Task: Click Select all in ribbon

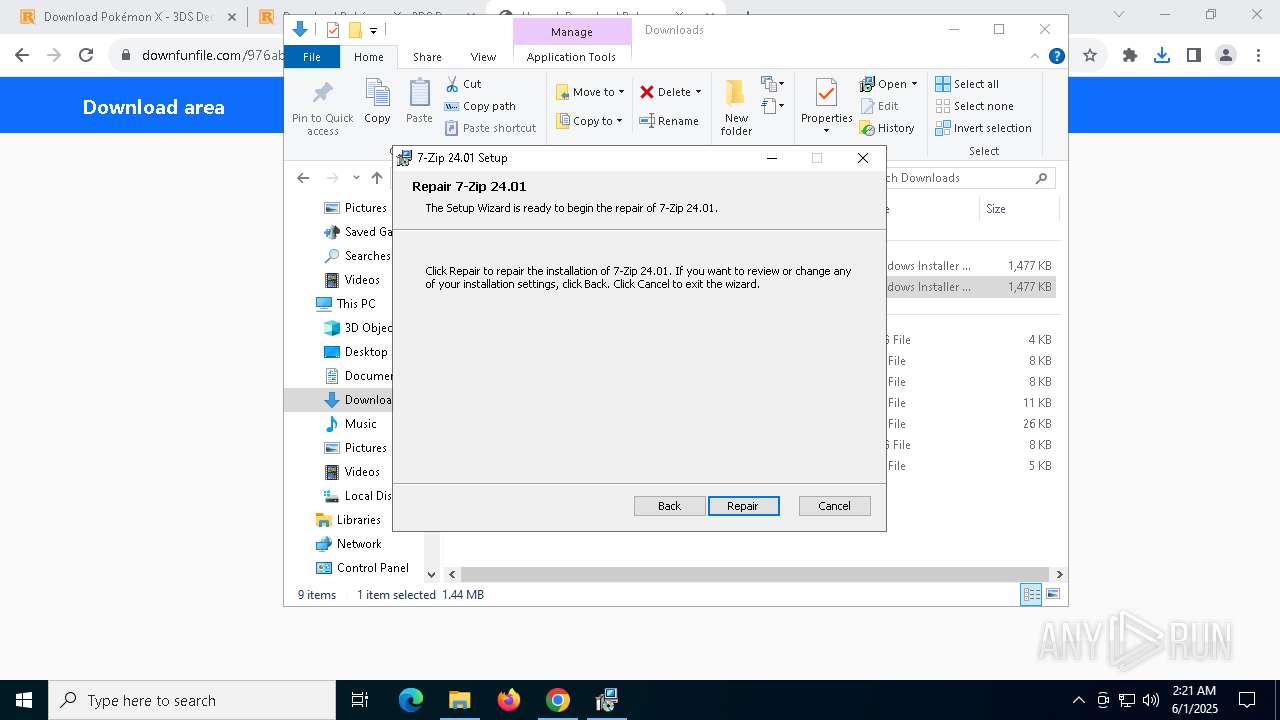Action: point(967,84)
